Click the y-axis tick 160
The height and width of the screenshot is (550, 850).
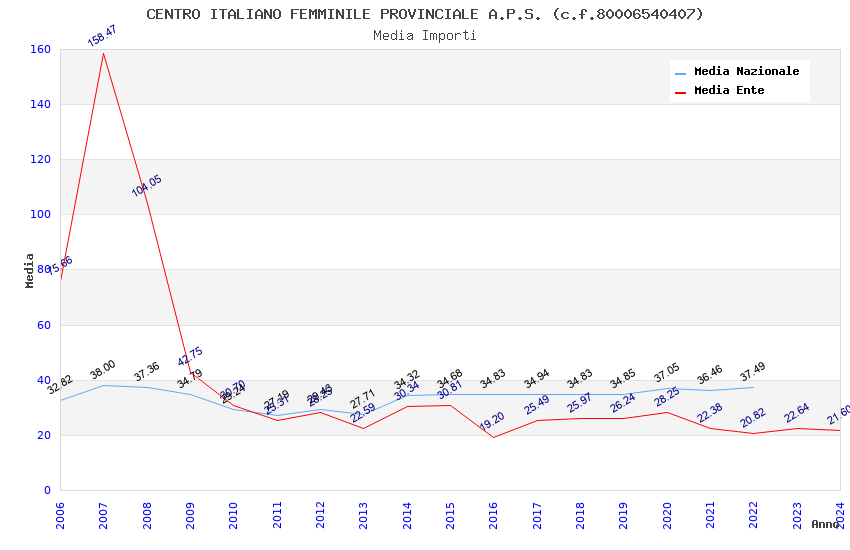tap(41, 49)
